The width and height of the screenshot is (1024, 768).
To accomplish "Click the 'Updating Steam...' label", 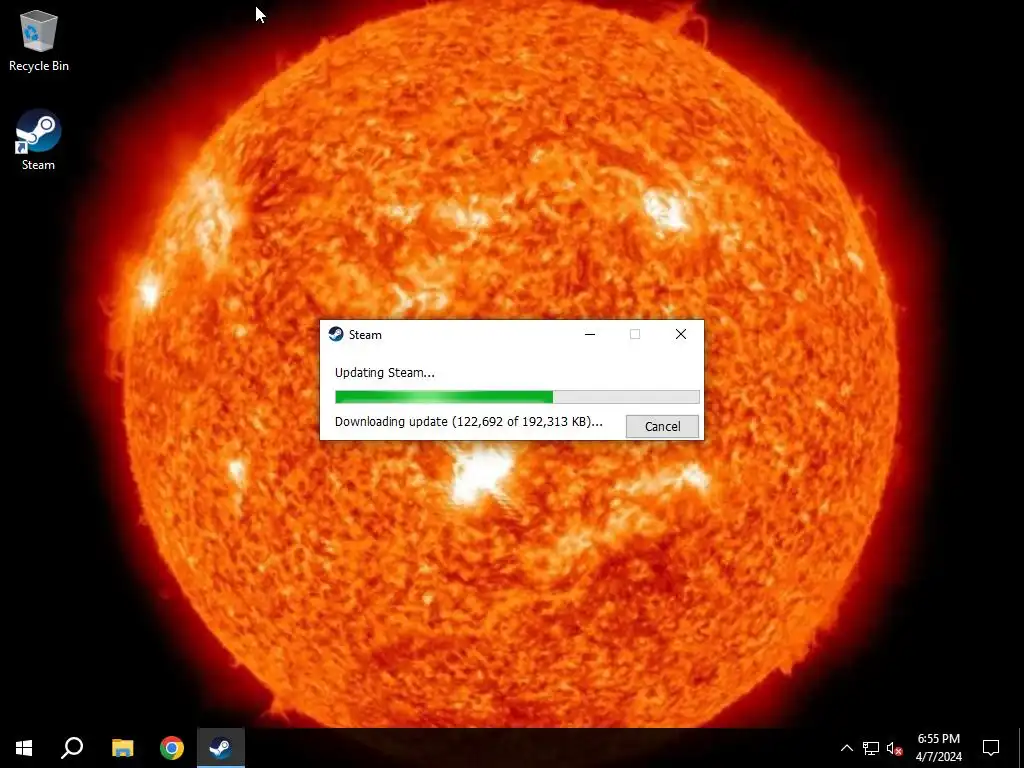I will click(385, 373).
